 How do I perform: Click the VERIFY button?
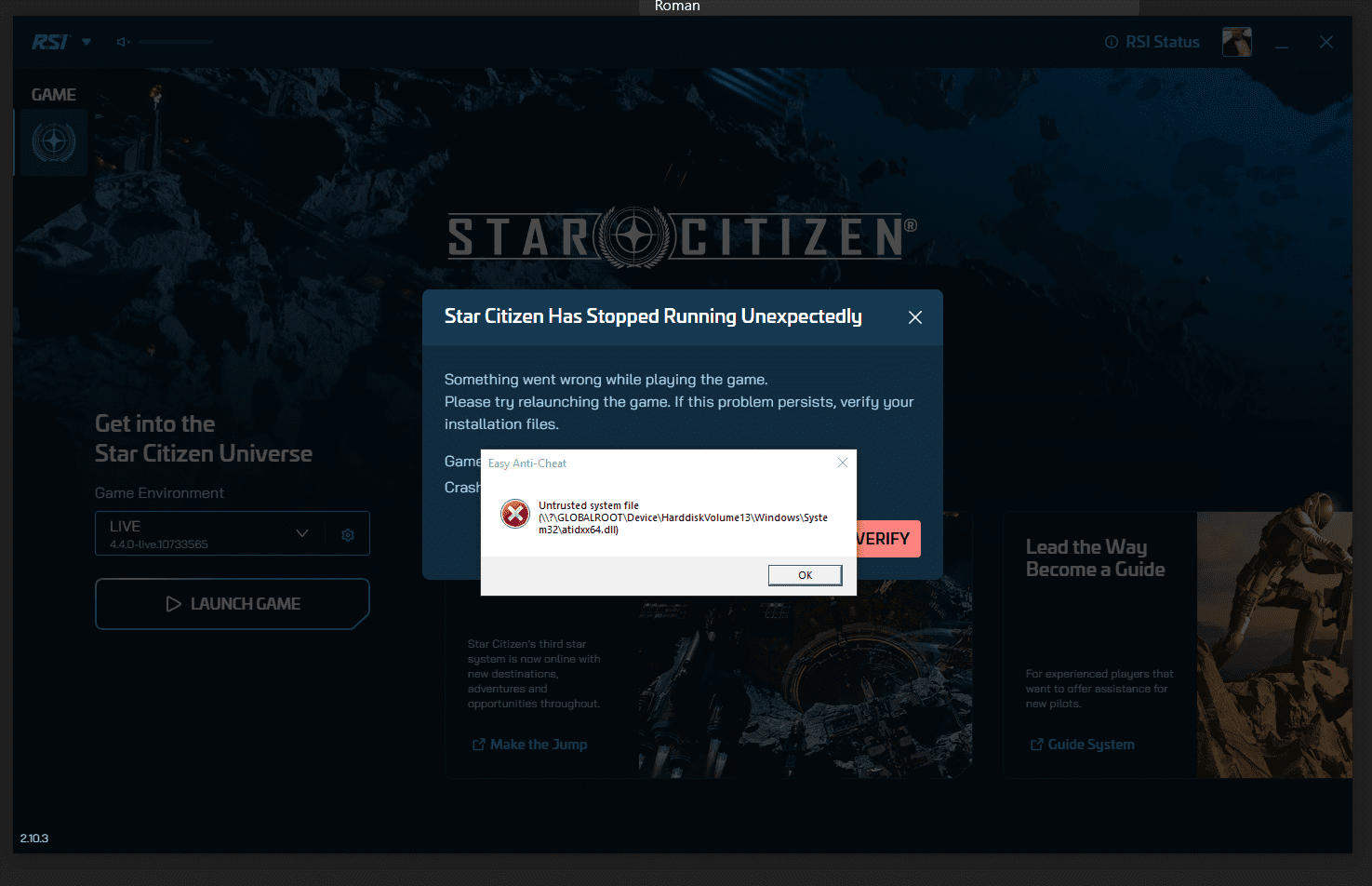tap(887, 539)
